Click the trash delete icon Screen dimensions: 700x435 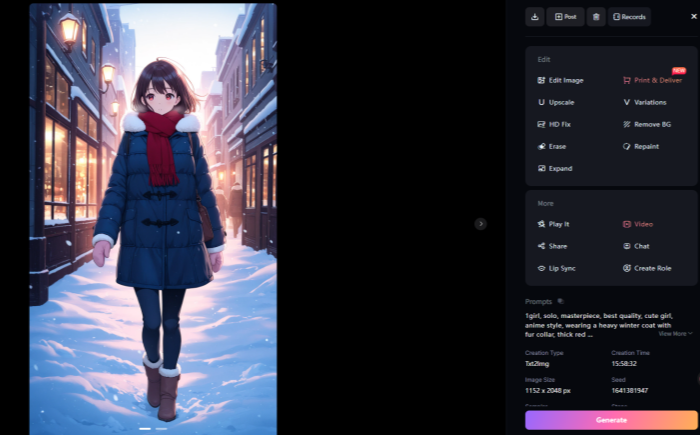596,17
